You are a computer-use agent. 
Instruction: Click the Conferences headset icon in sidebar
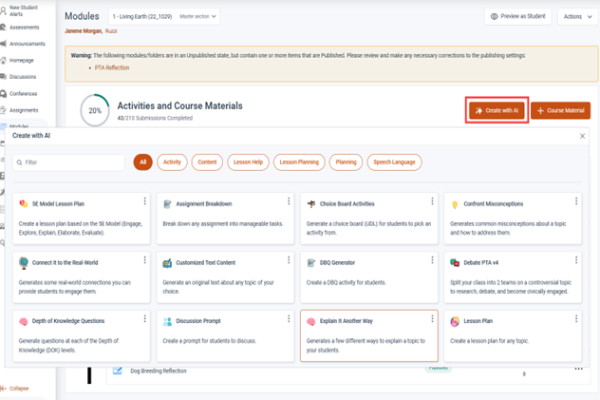[3, 93]
